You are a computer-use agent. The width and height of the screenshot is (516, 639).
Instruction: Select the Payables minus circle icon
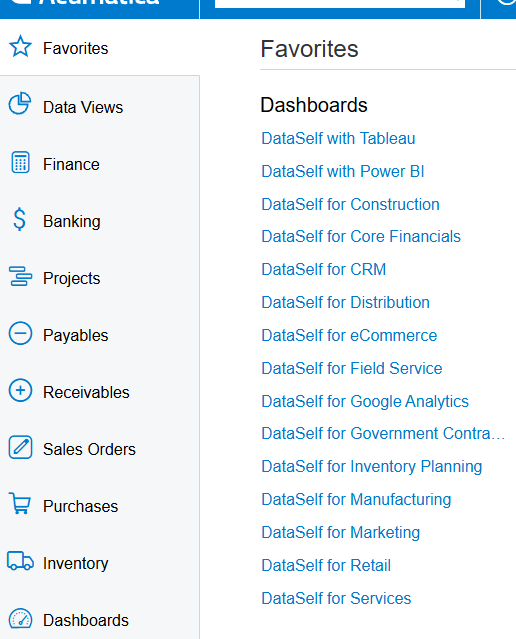click(20, 333)
